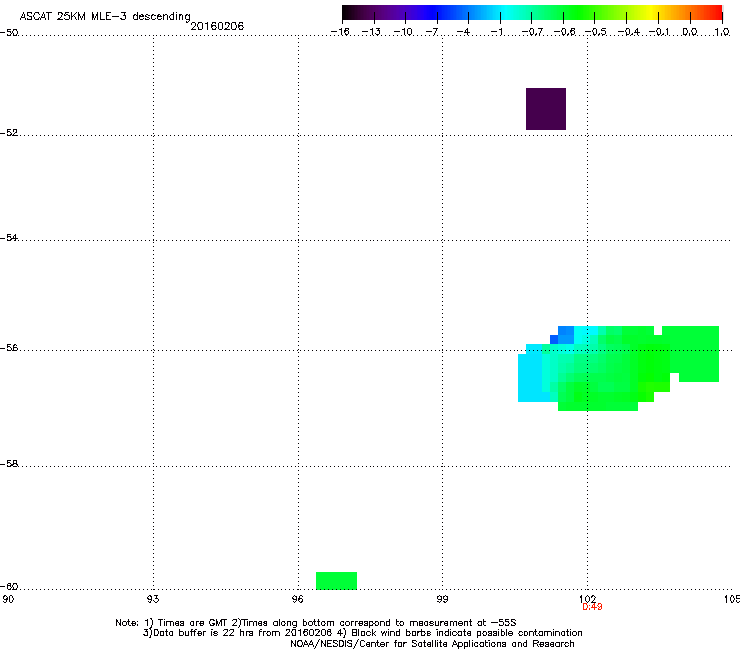Click the -58 latitude label
Image resolution: width=740 pixels, height=650 pixels.
(9, 464)
